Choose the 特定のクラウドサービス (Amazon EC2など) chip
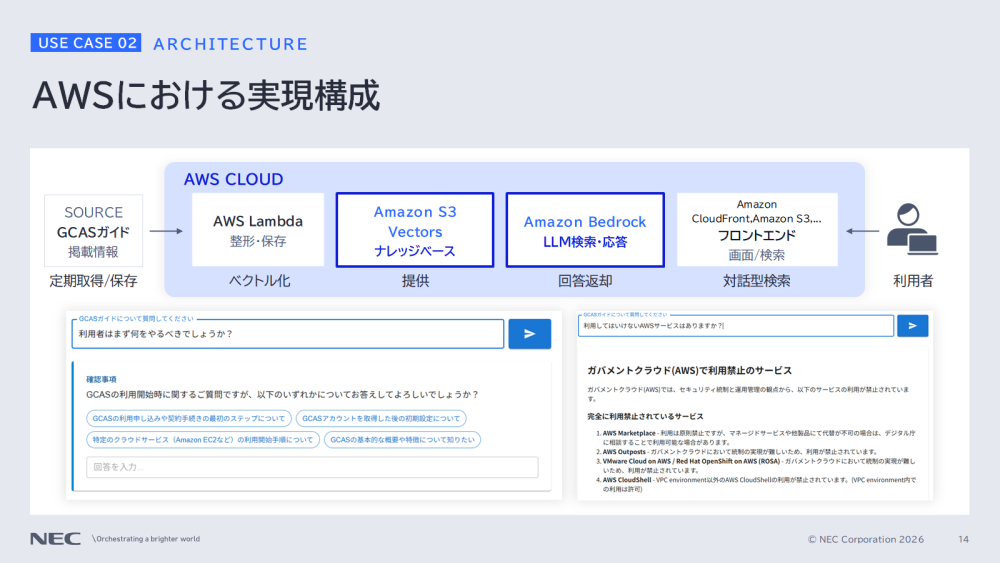 point(203,439)
